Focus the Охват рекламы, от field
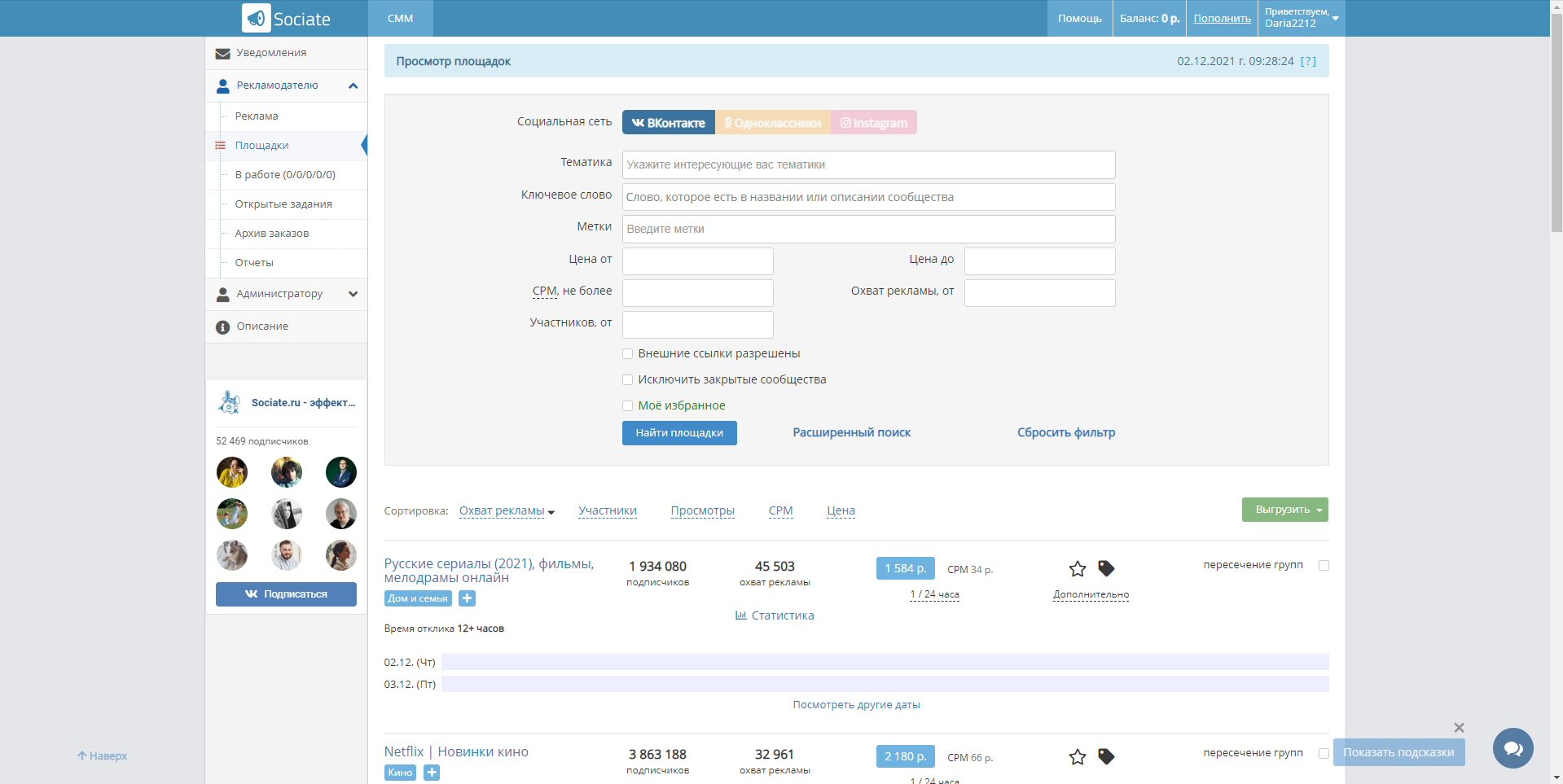The width and height of the screenshot is (1563, 784). [x=1039, y=293]
